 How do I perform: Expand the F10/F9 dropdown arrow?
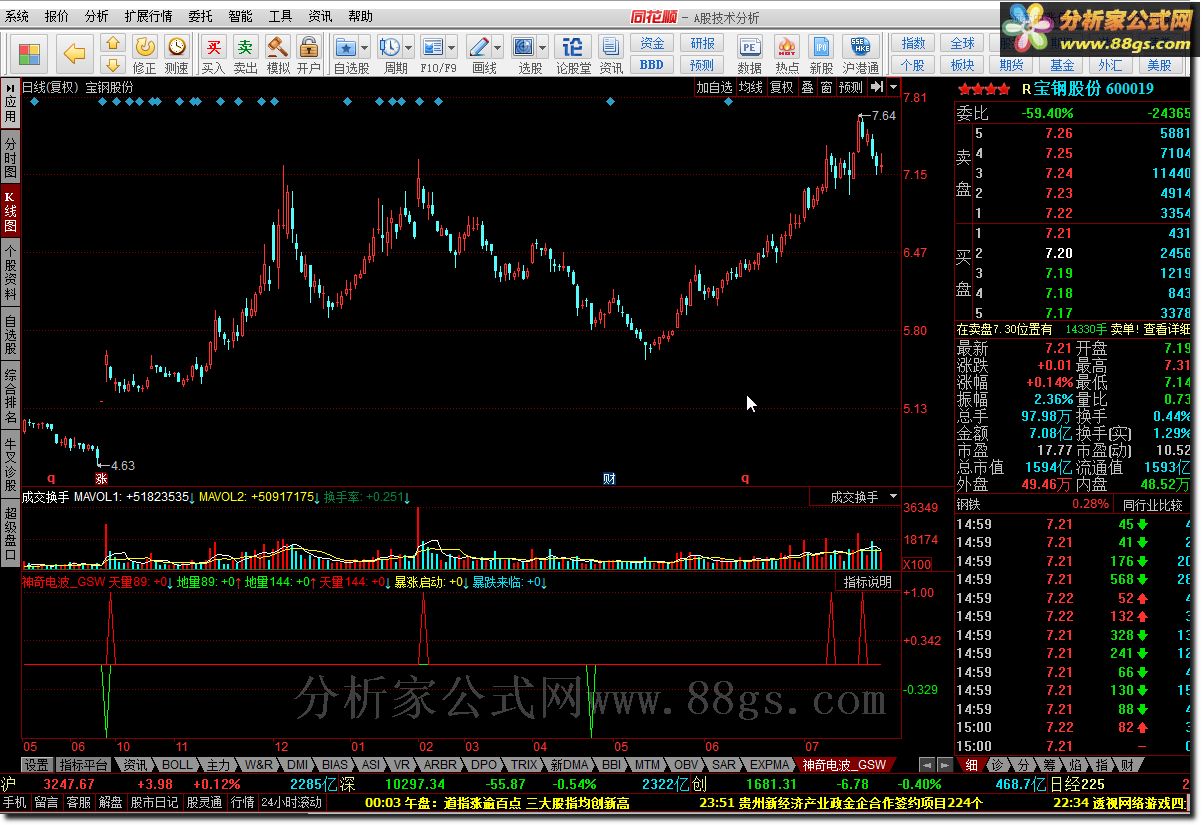(x=453, y=47)
